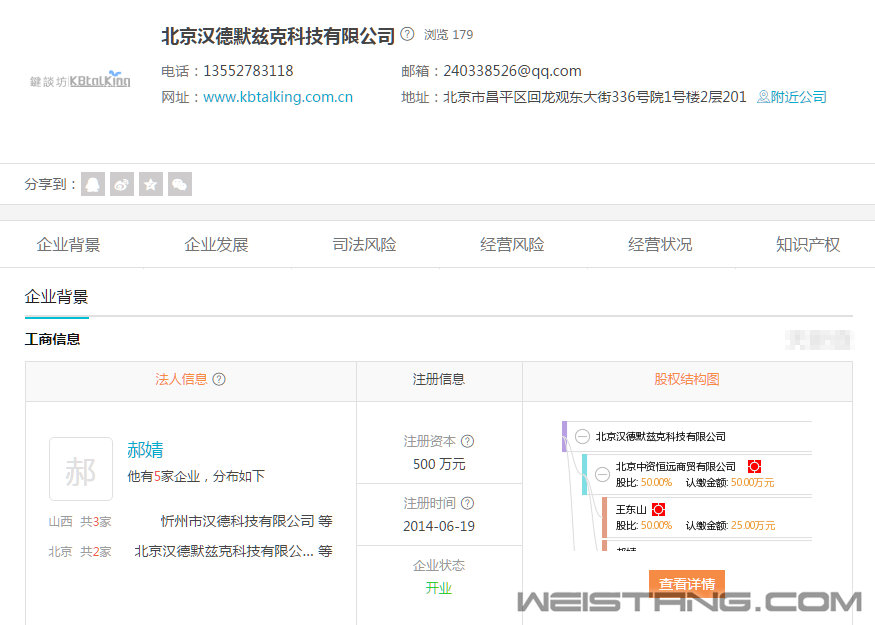875x625 pixels.
Task: Open the 股权结构图 header link
Action: (687, 379)
